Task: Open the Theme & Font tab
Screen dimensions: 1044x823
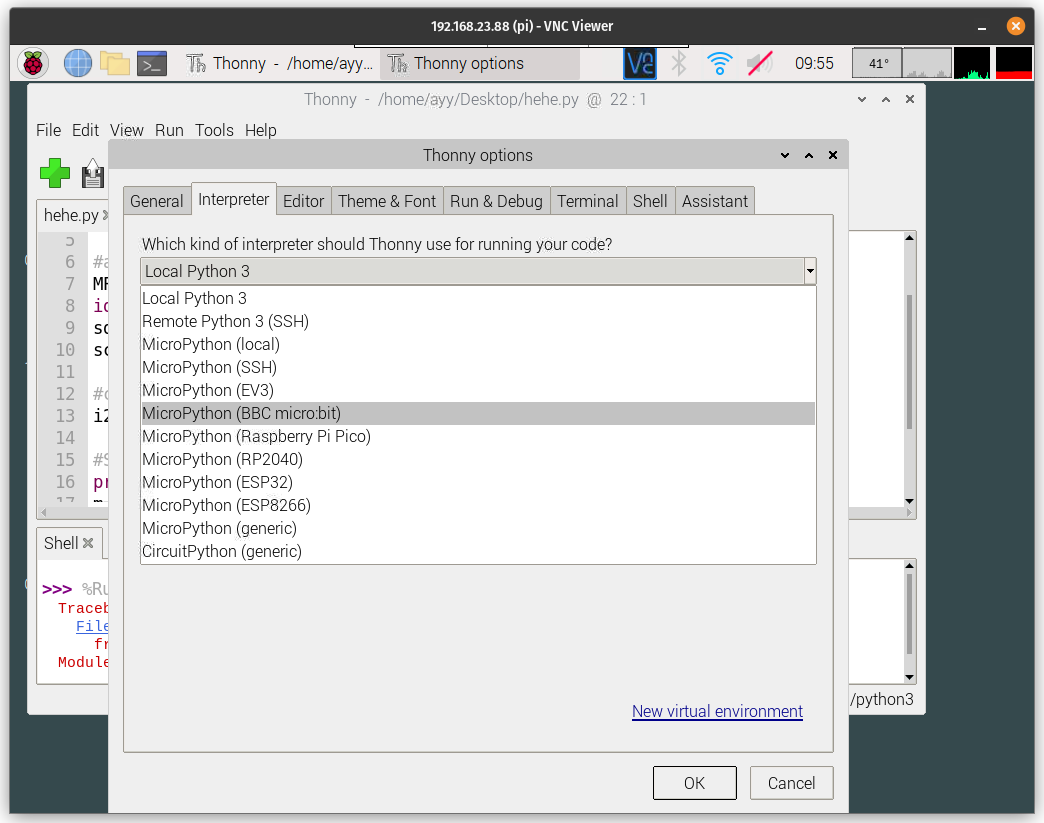Action: pyautogui.click(x=387, y=201)
